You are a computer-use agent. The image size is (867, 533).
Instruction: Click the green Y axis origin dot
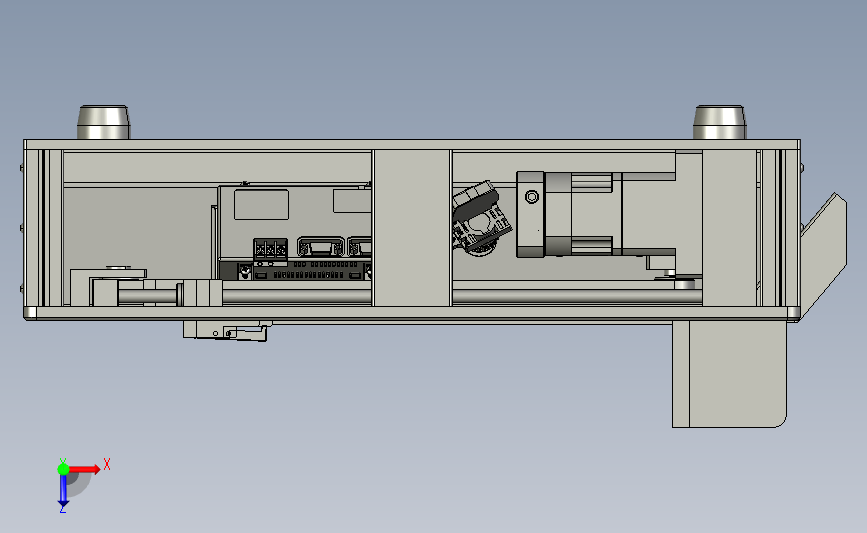tap(63, 469)
